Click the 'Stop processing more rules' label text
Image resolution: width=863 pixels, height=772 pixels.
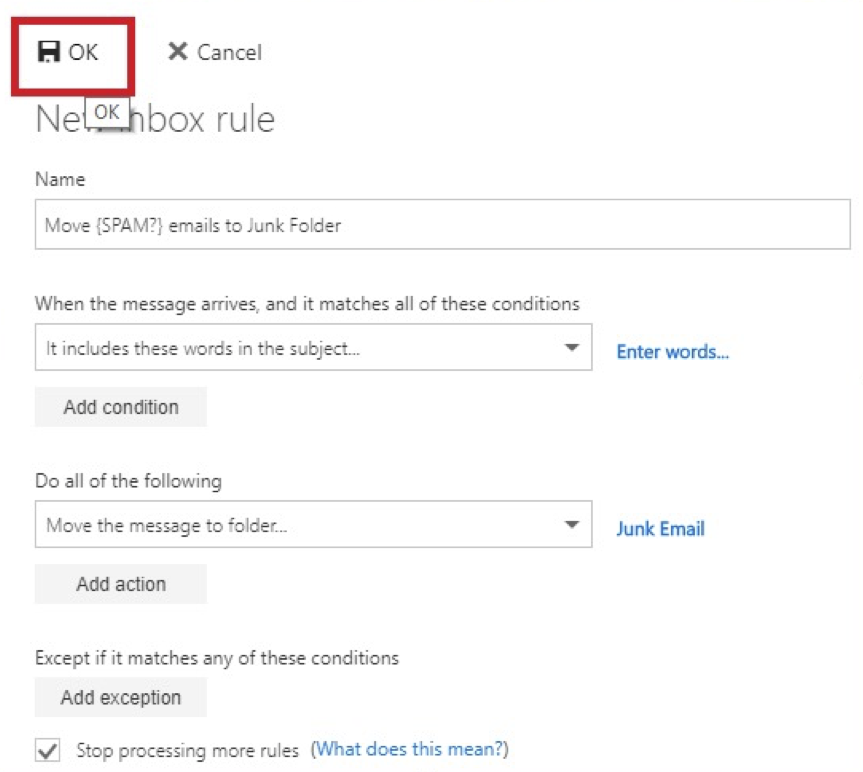(187, 750)
